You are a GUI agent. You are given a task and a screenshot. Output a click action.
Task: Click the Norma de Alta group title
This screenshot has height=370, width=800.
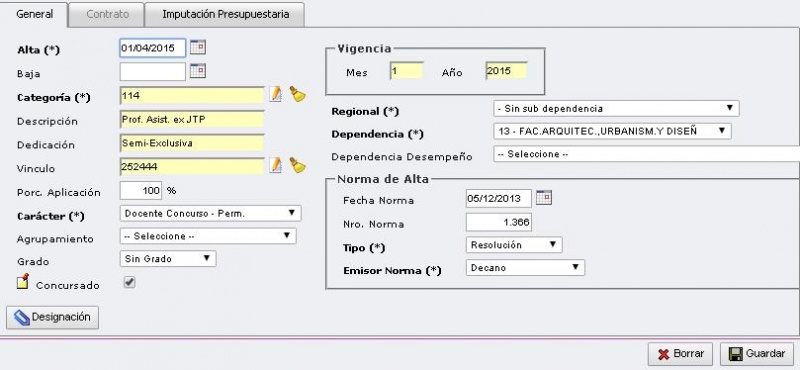coord(383,179)
